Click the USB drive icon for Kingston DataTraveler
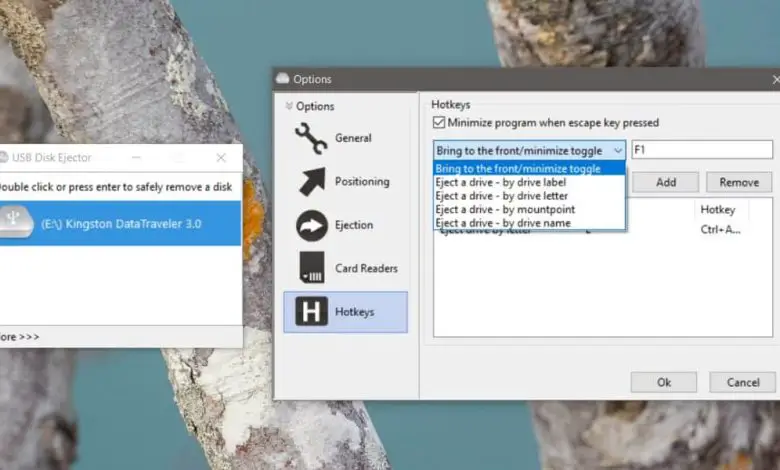 pyautogui.click(x=16, y=222)
